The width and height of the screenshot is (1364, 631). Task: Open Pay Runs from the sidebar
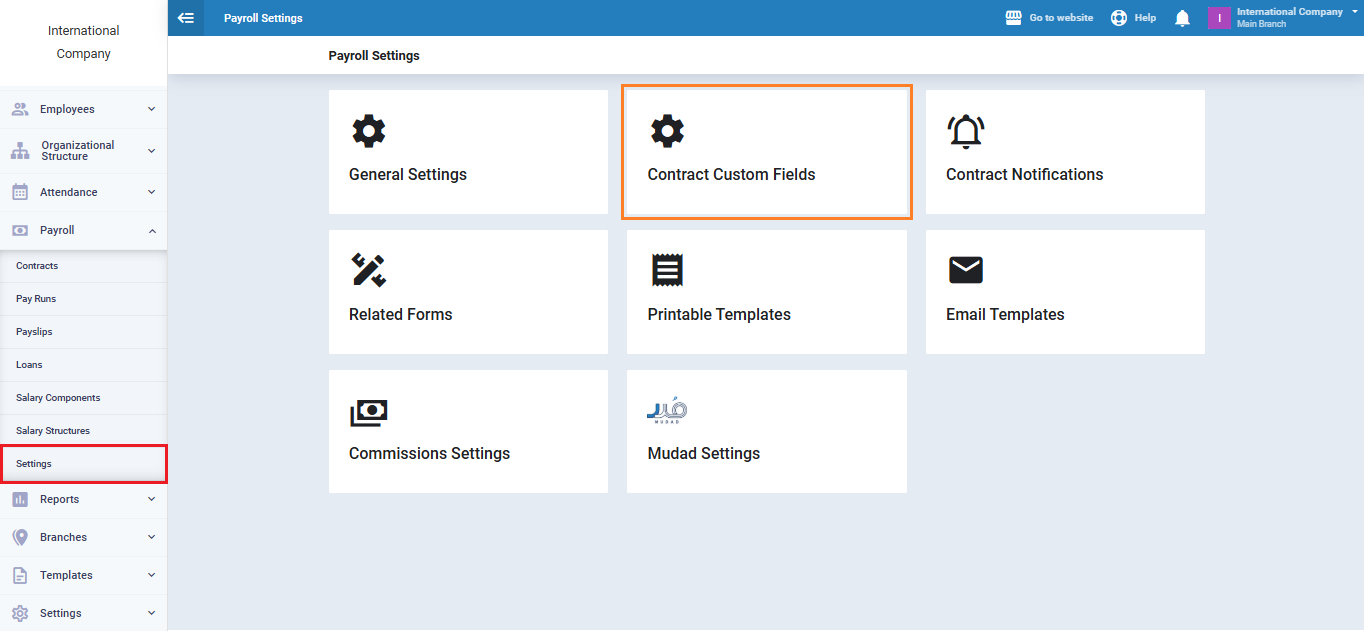[x=36, y=299]
